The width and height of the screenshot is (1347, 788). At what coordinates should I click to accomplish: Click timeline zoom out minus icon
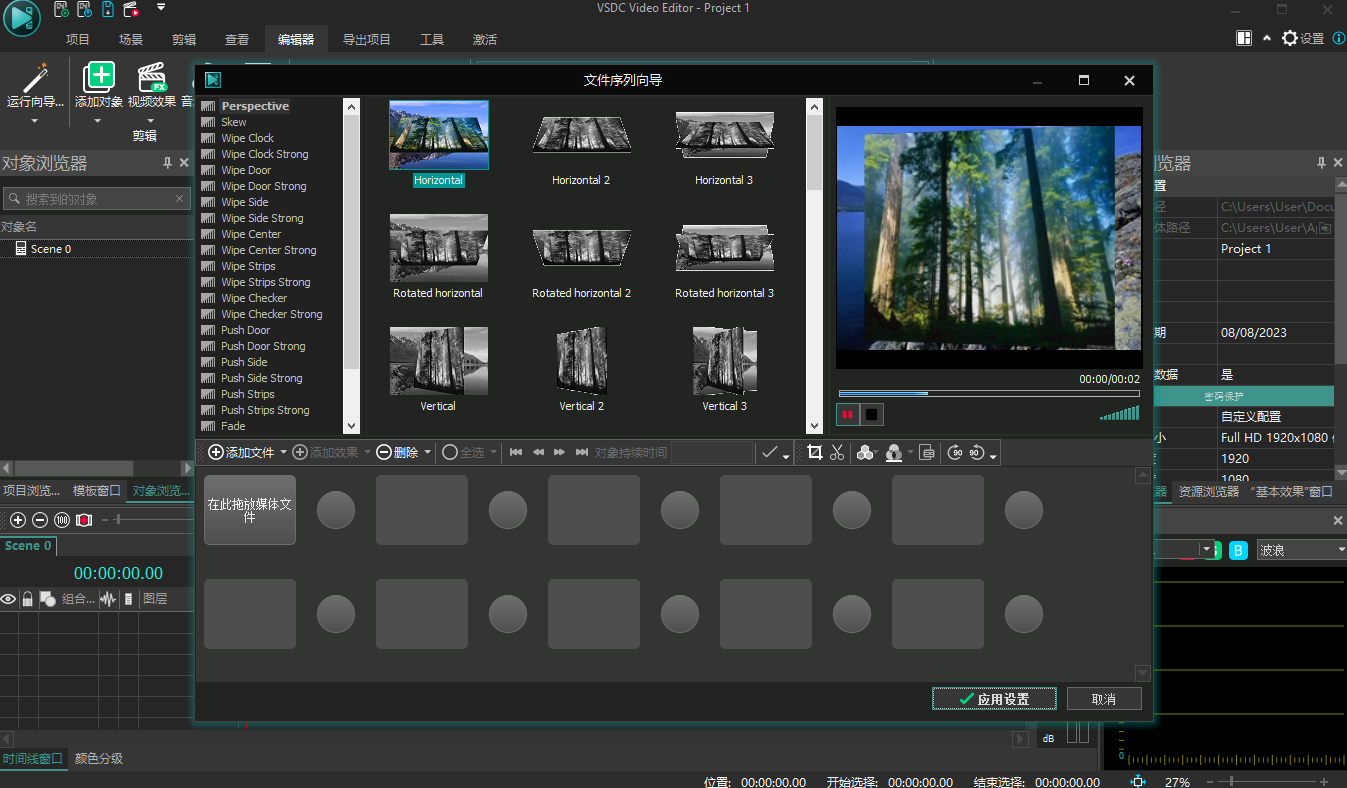click(x=40, y=520)
